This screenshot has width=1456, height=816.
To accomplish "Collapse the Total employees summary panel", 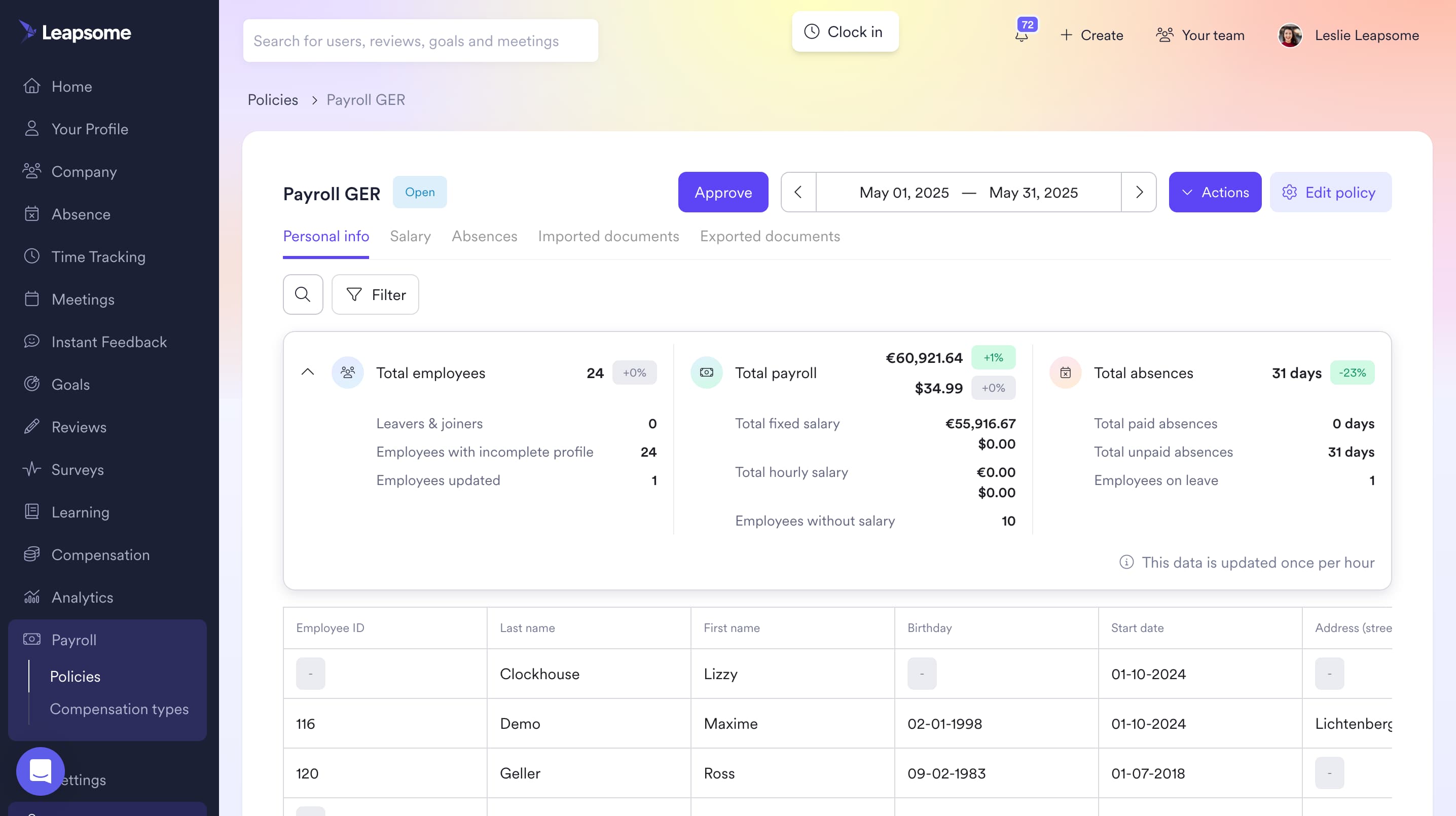I will [x=308, y=373].
